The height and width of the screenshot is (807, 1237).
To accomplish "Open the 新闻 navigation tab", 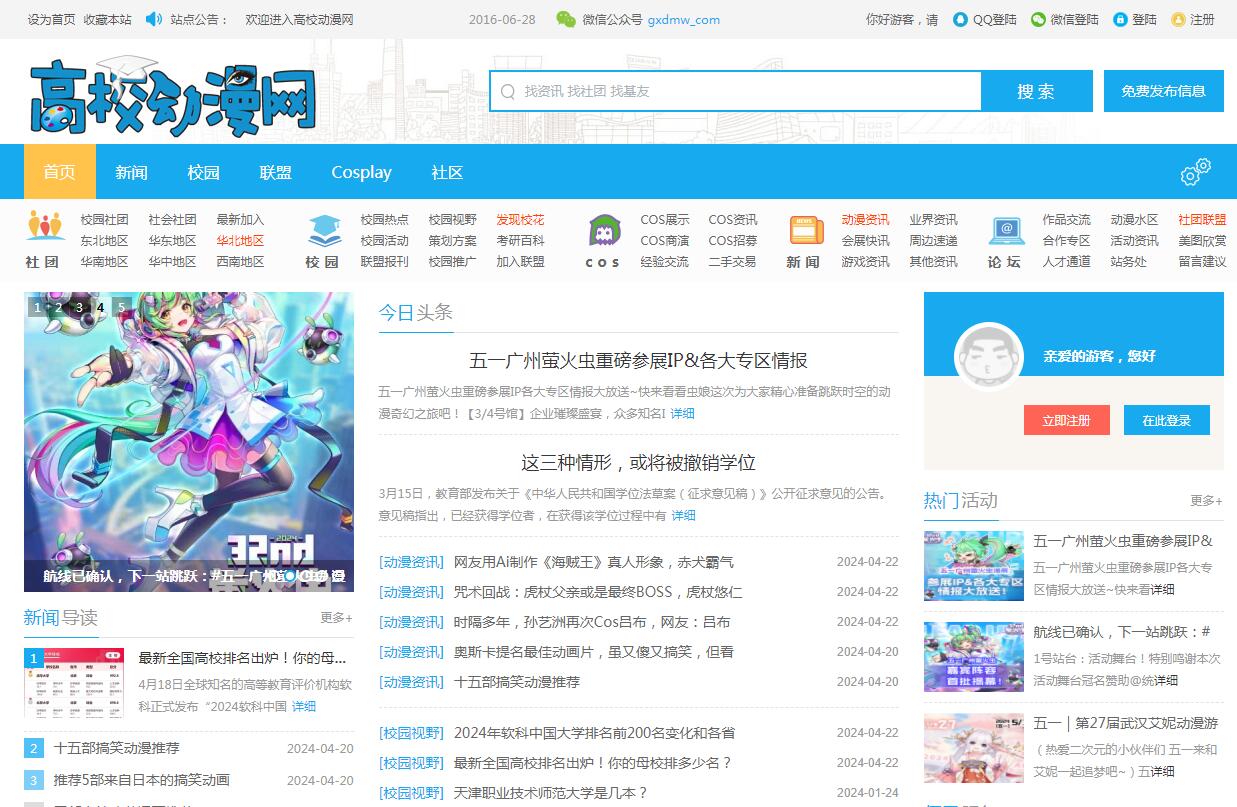I will 131,172.
